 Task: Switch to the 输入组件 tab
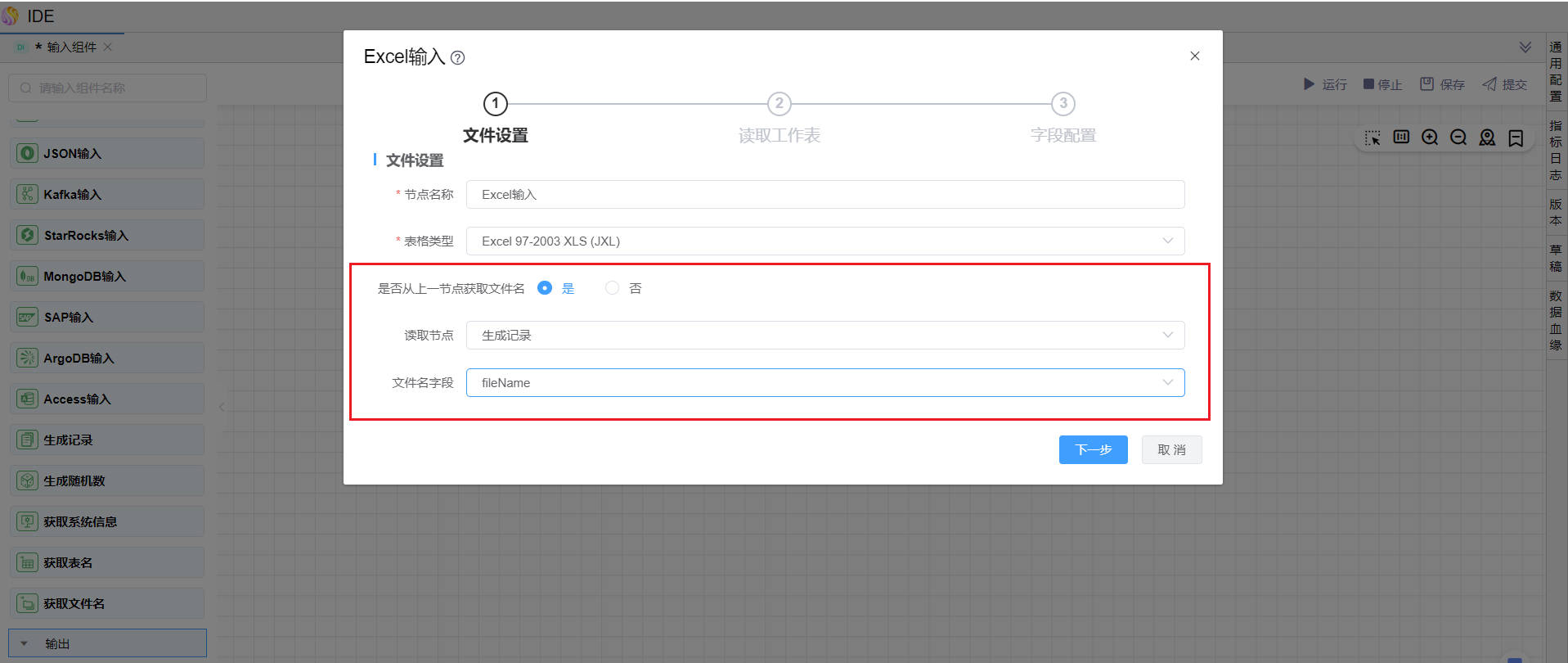pyautogui.click(x=71, y=47)
